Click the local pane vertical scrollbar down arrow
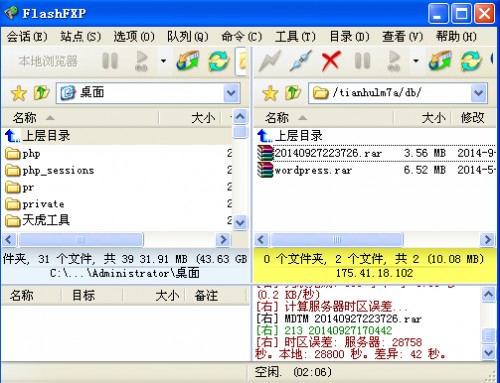The height and width of the screenshot is (383, 500). click(x=240, y=222)
